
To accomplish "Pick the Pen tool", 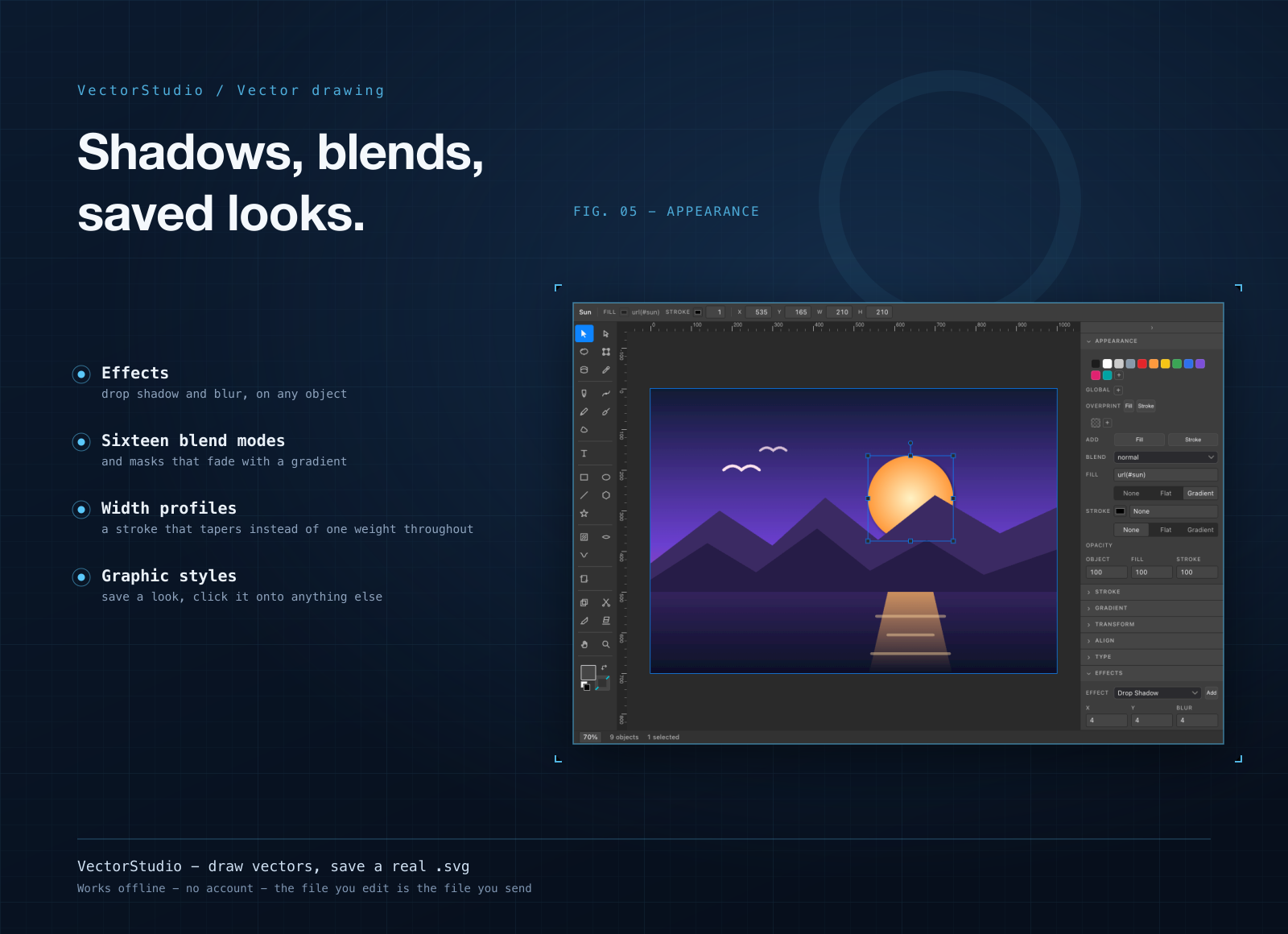I will coord(584,393).
